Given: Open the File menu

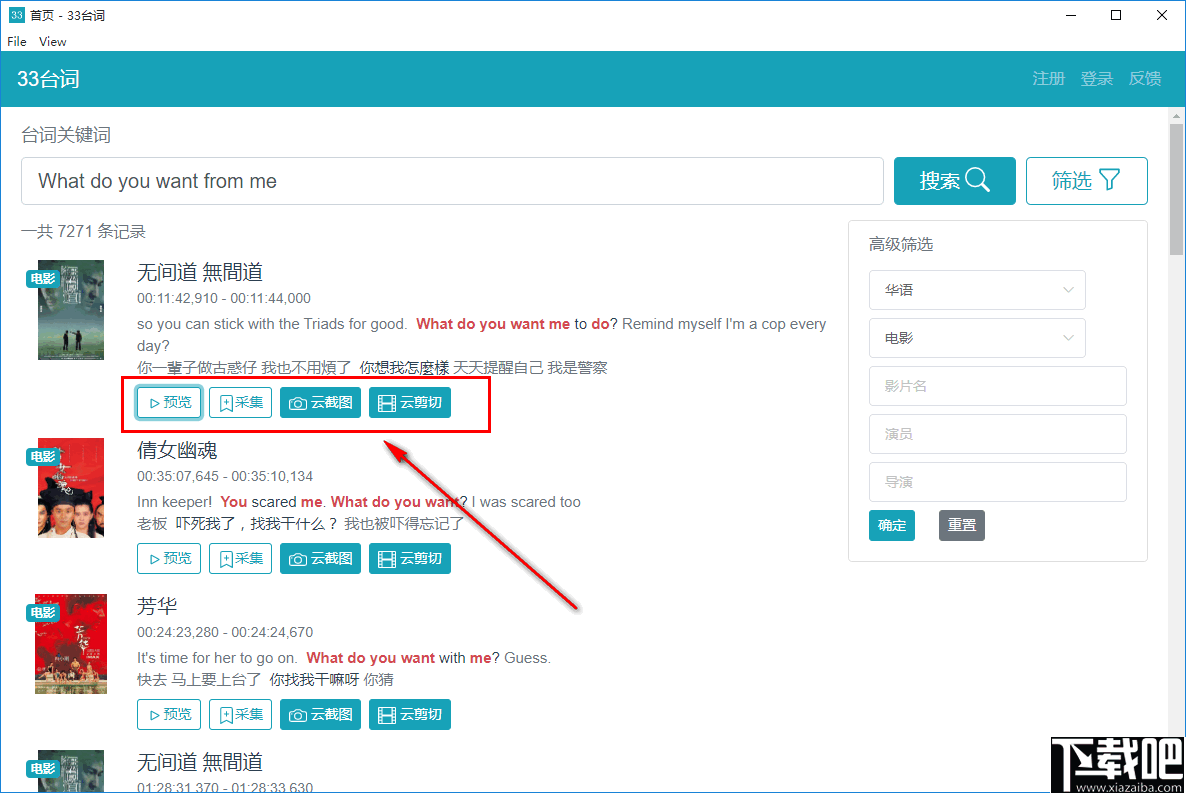Looking at the screenshot, I should (x=17, y=42).
